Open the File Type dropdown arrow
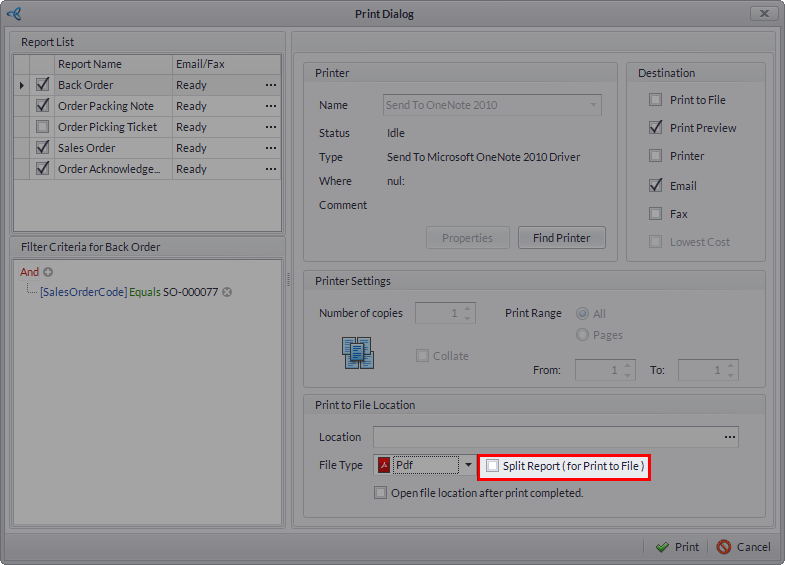 (x=468, y=465)
